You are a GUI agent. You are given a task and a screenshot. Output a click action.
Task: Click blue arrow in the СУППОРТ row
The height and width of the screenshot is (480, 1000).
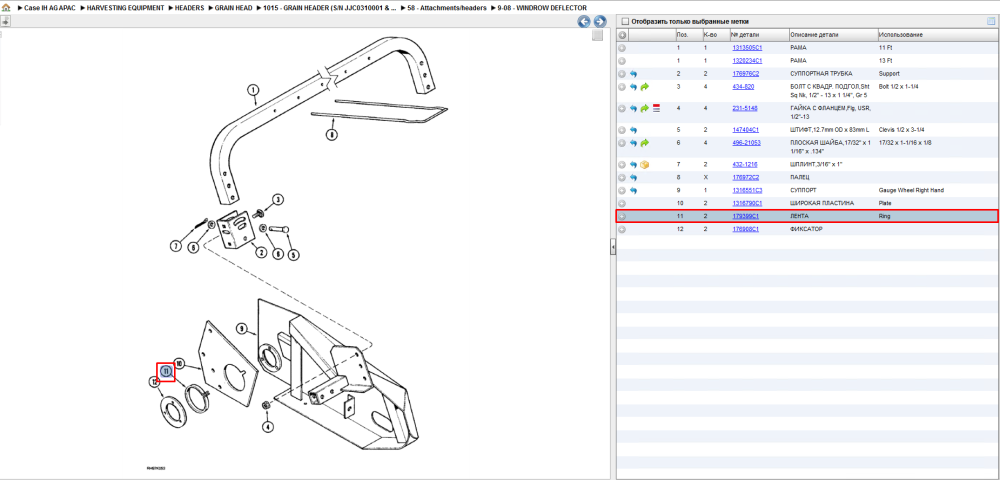[633, 191]
